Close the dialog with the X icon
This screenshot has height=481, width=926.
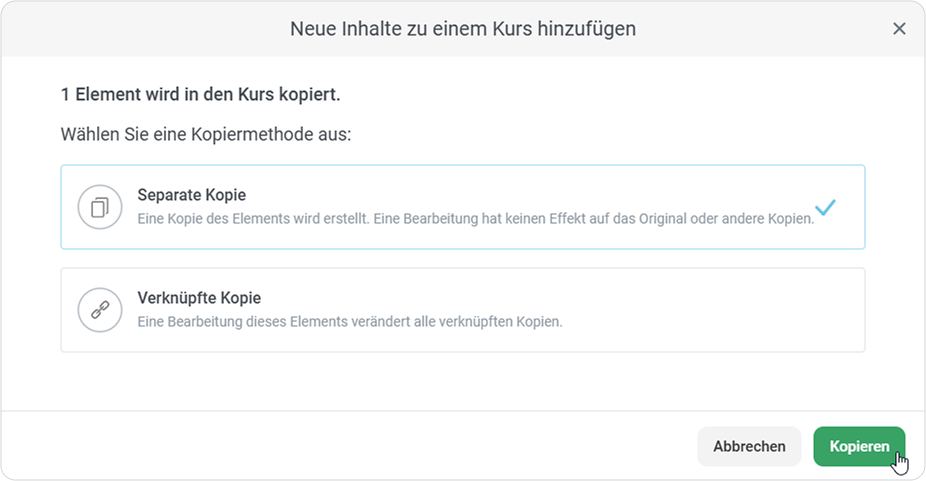pos(899,29)
